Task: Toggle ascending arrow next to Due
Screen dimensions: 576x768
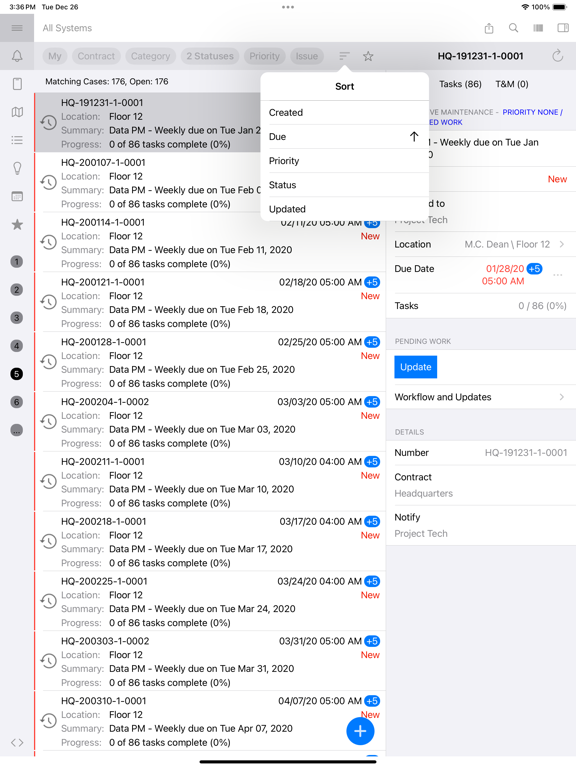Action: click(x=414, y=137)
